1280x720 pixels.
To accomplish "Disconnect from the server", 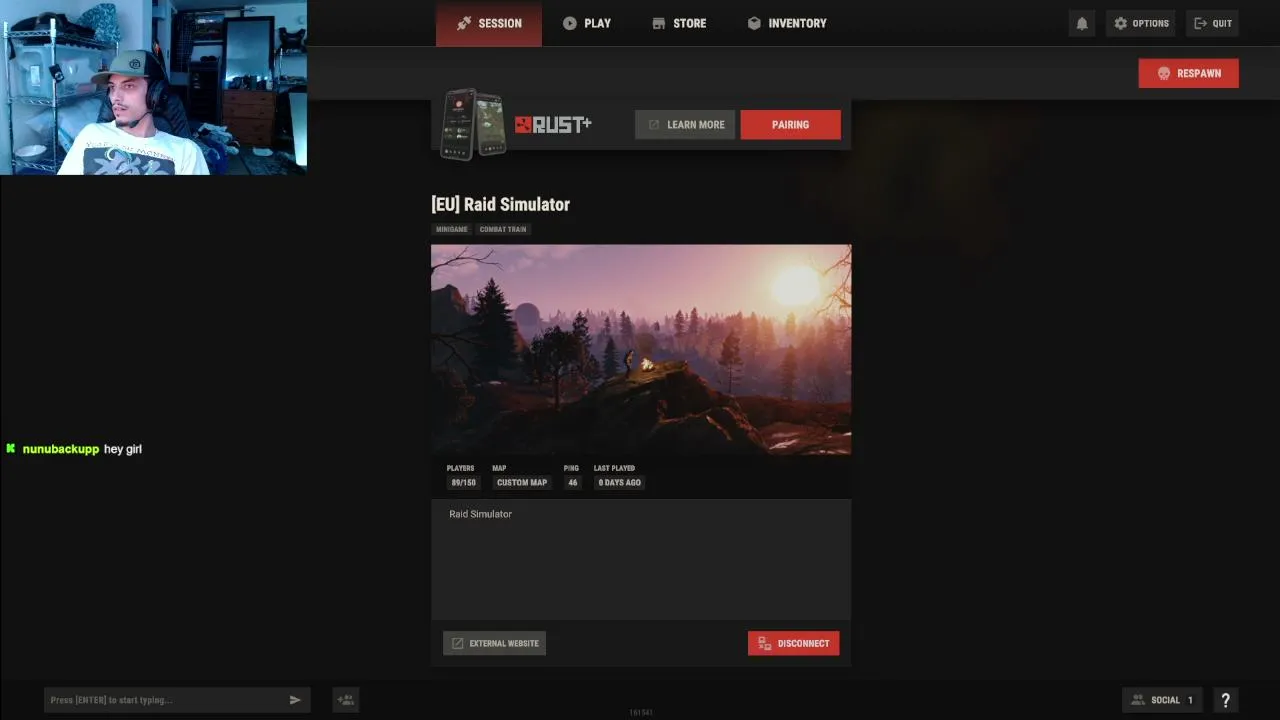I will 793,643.
